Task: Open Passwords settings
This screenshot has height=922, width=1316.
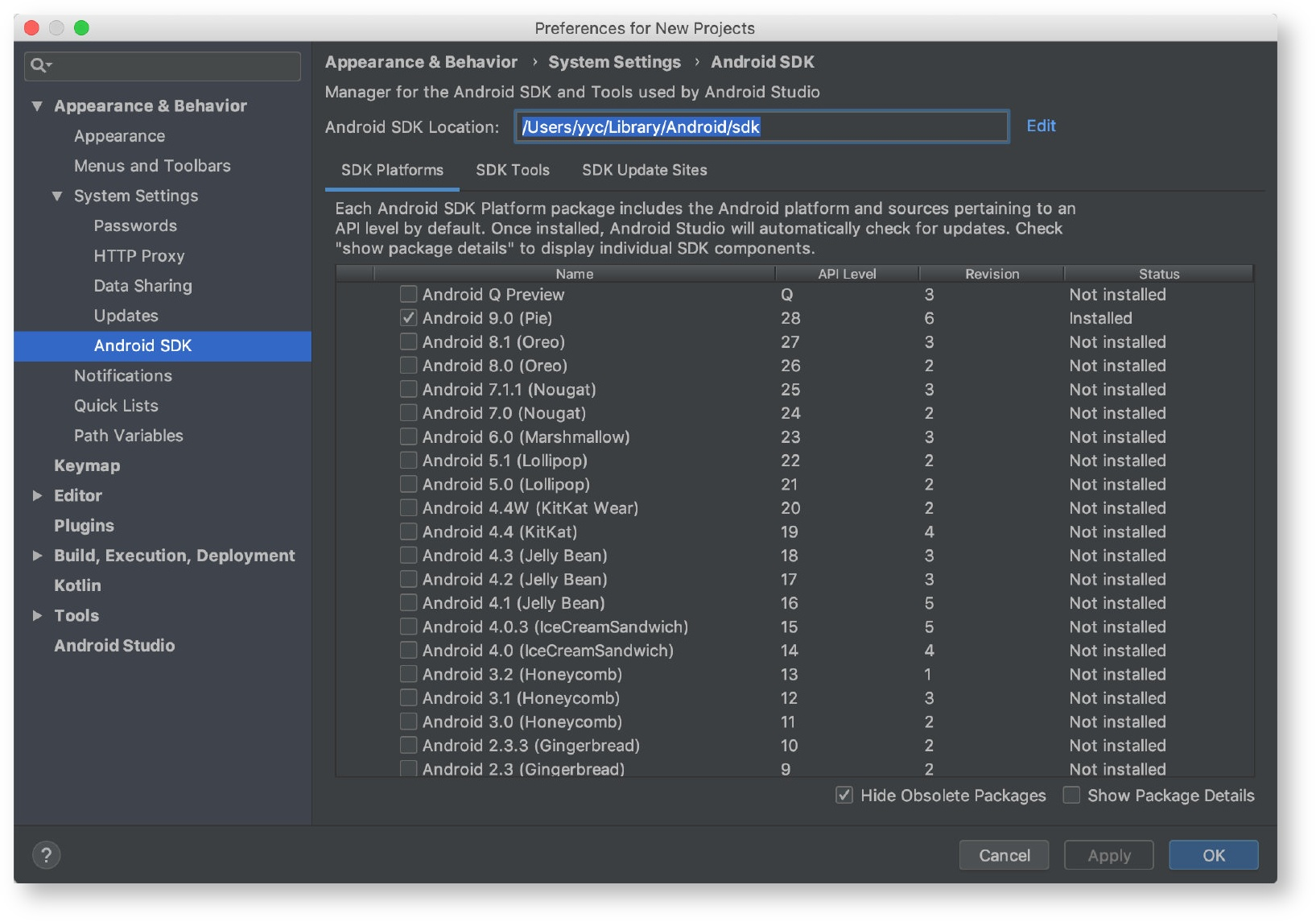Action: [x=135, y=225]
